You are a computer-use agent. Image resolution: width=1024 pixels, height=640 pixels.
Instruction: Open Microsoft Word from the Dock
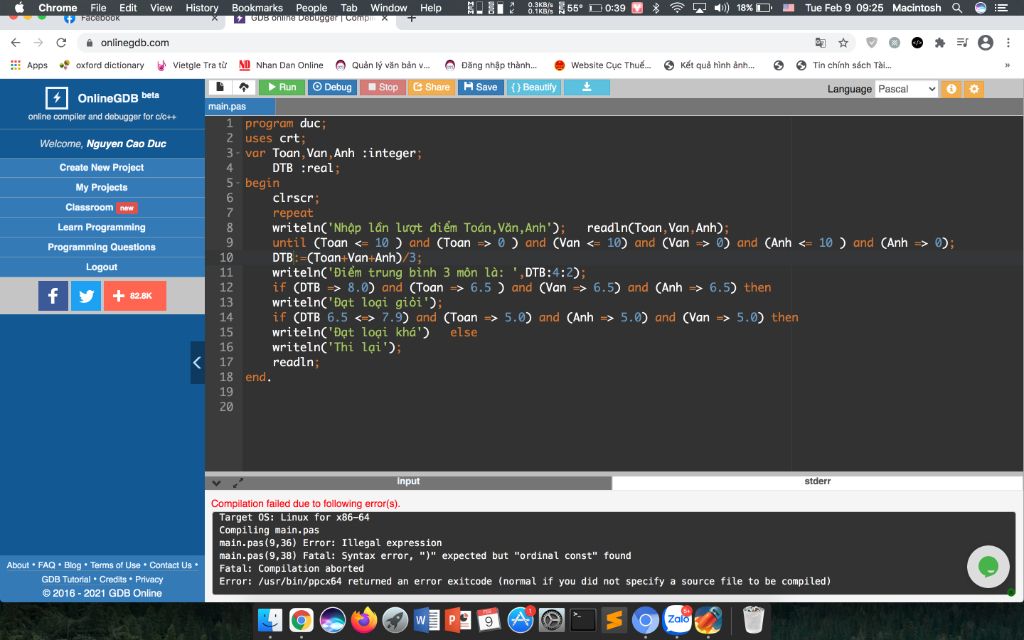click(426, 620)
